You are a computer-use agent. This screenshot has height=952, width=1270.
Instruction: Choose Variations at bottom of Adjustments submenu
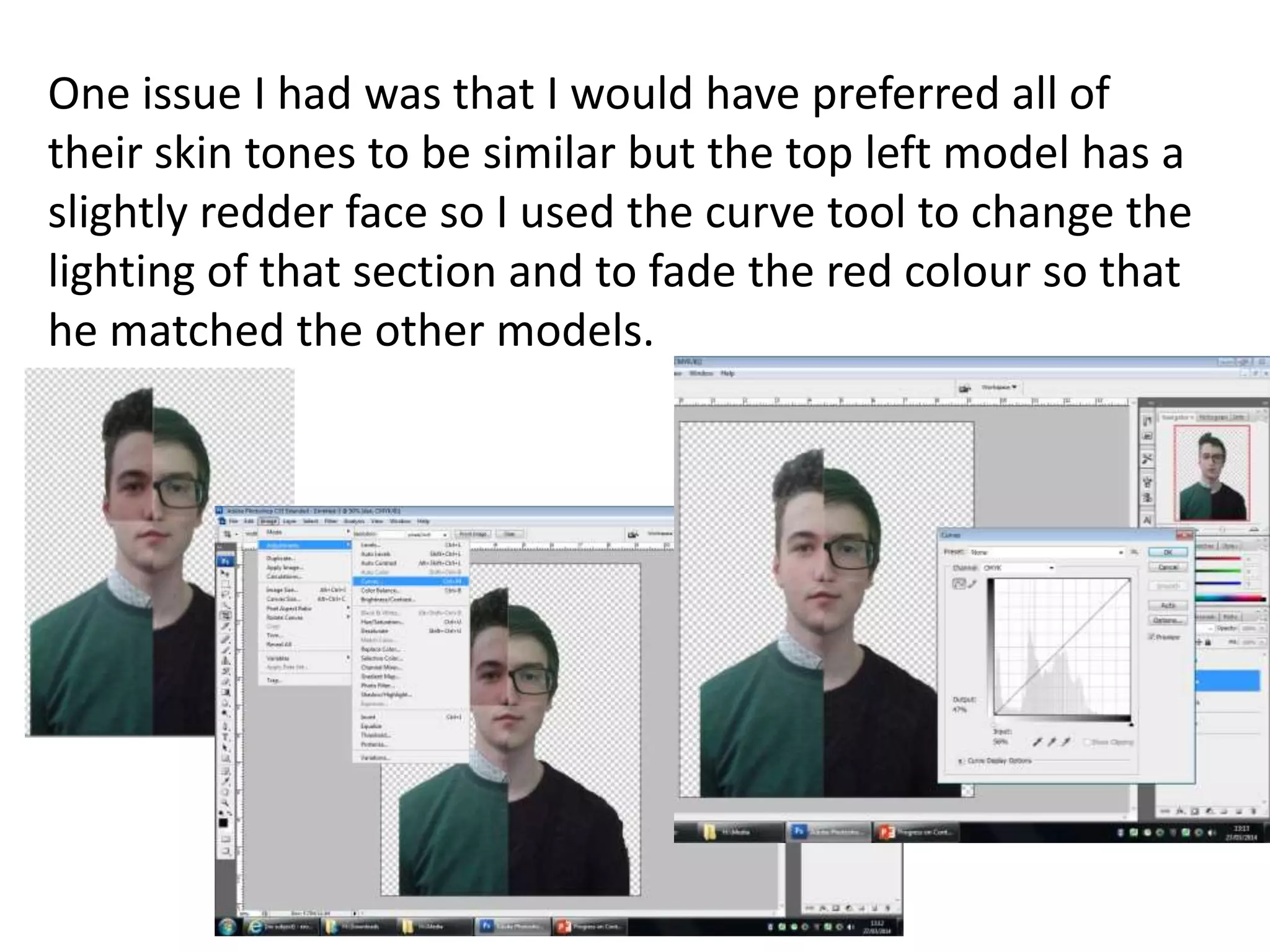(410, 757)
